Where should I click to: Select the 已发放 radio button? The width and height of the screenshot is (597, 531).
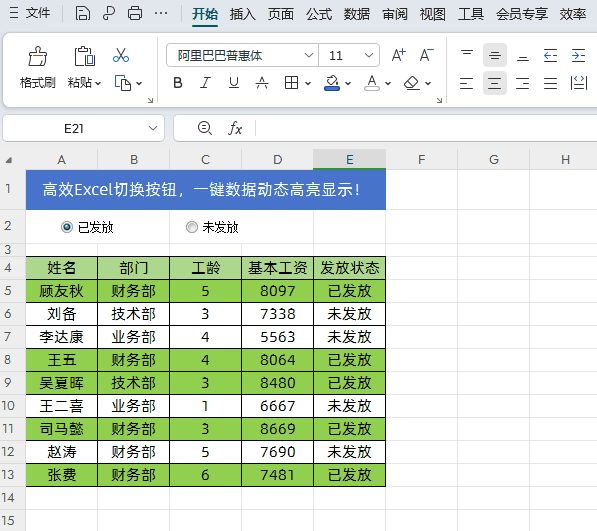tap(67, 227)
